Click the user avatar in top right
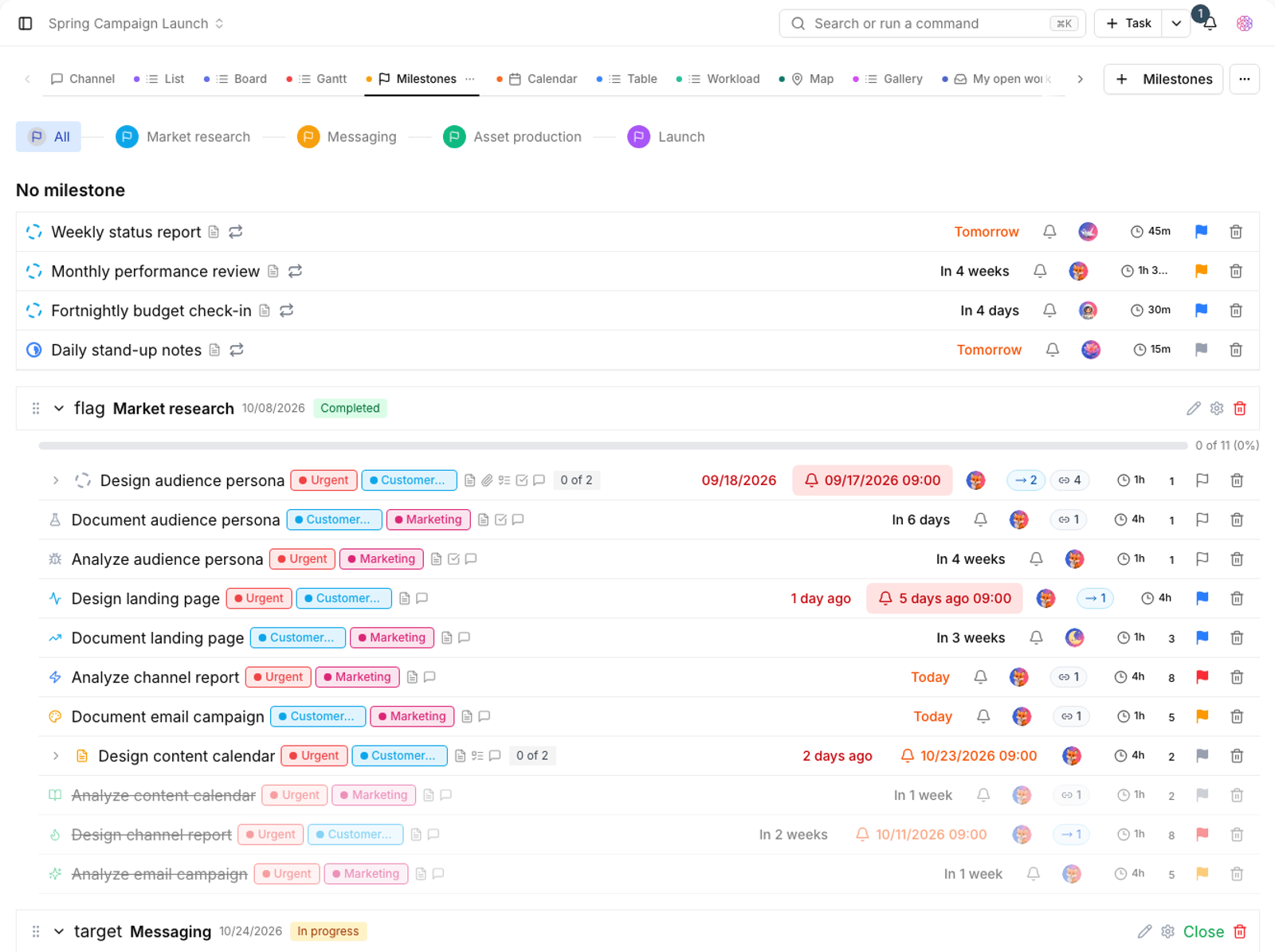This screenshot has width=1275, height=952. (x=1245, y=23)
